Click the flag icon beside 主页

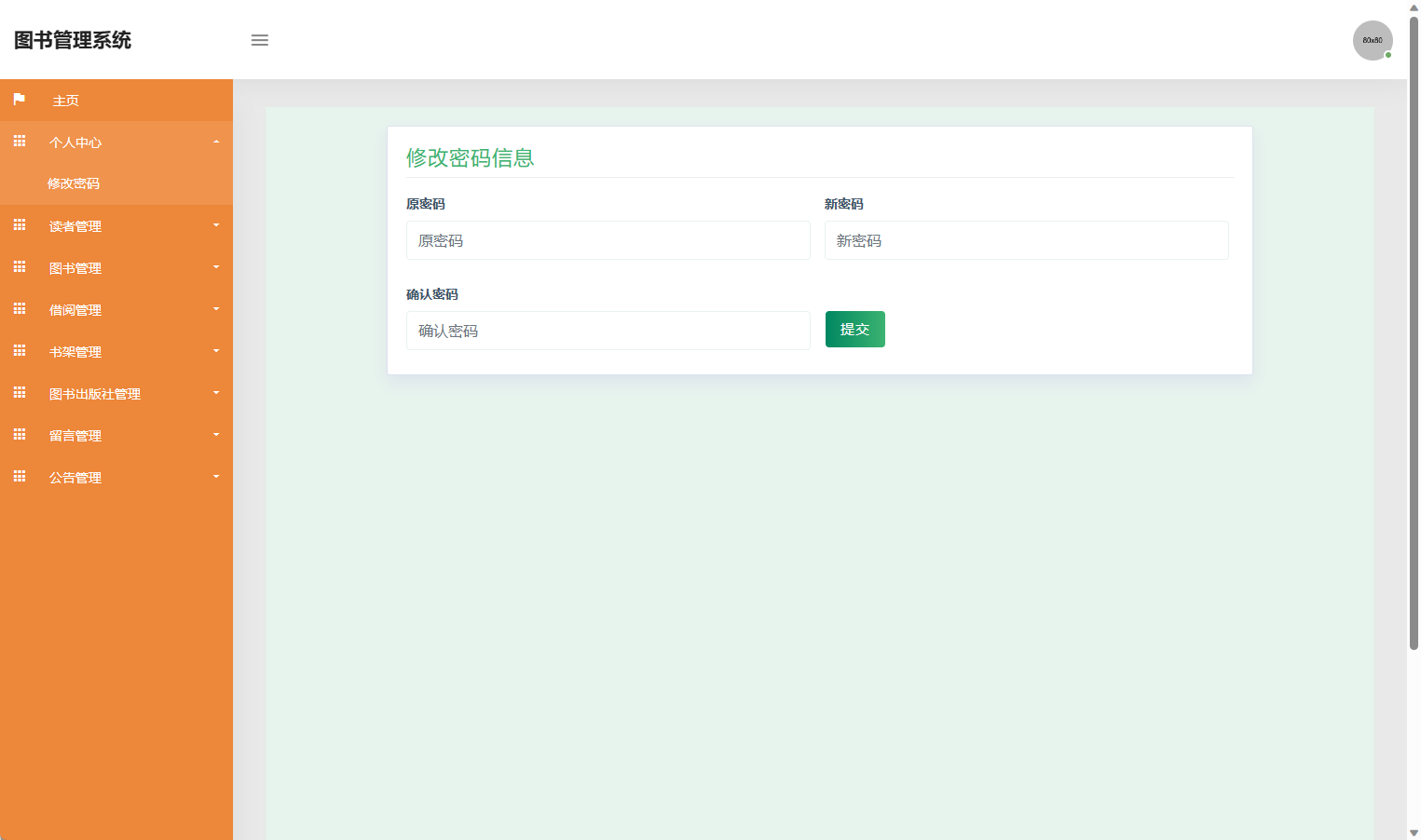19,100
